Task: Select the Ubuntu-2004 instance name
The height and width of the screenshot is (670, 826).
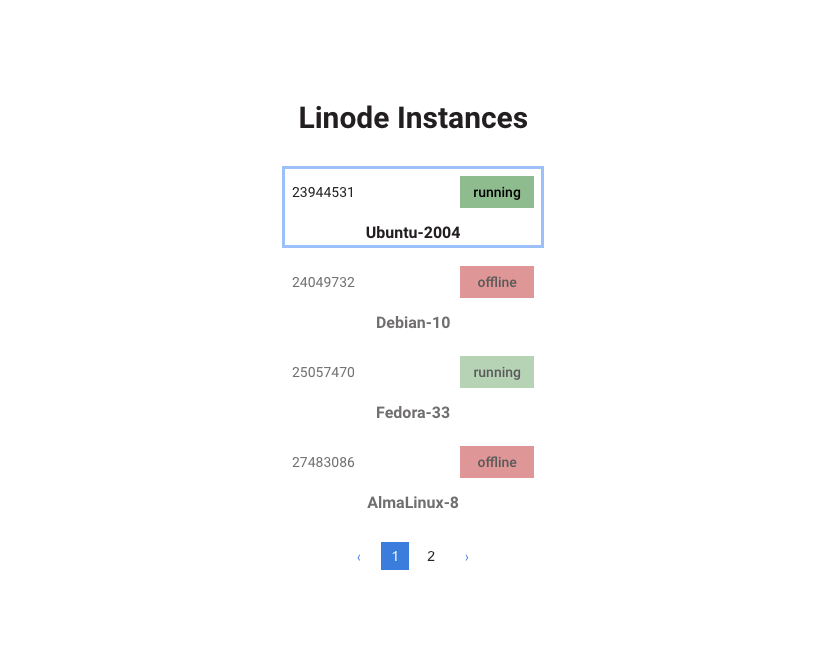Action: click(413, 232)
